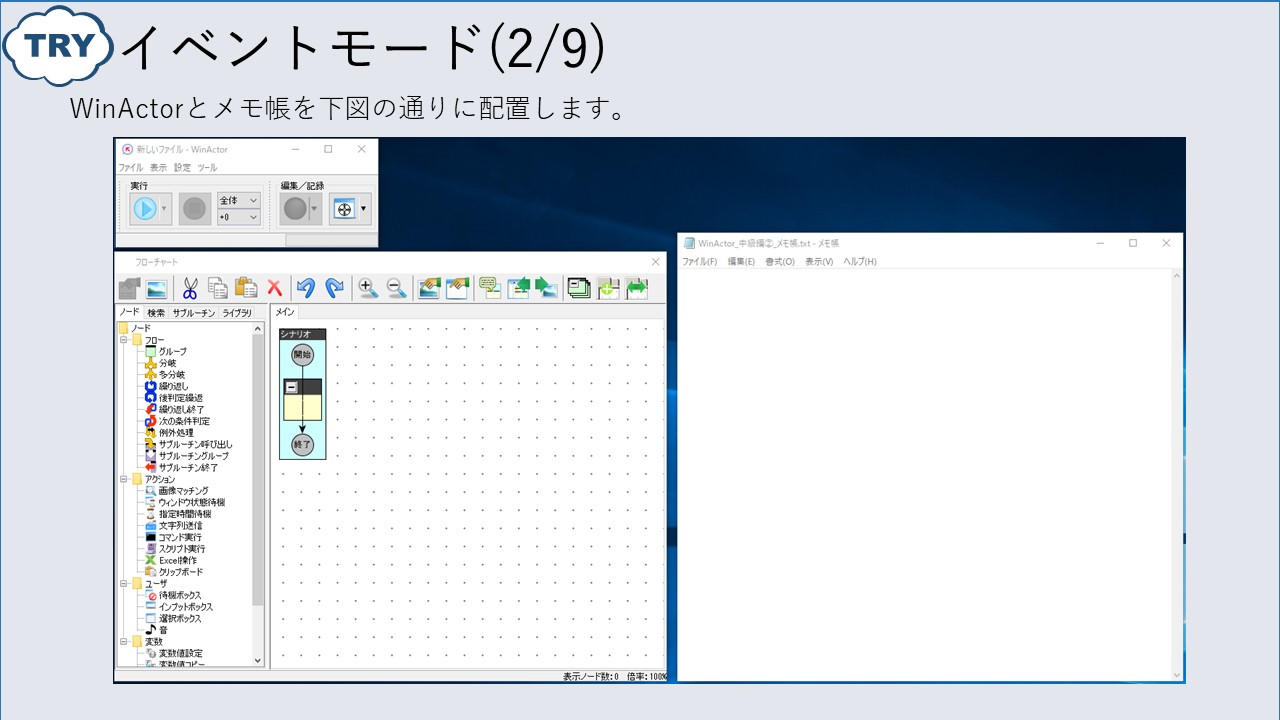Select the インプットボックス node
Viewport: 1280px width, 720px height.
pos(185,607)
